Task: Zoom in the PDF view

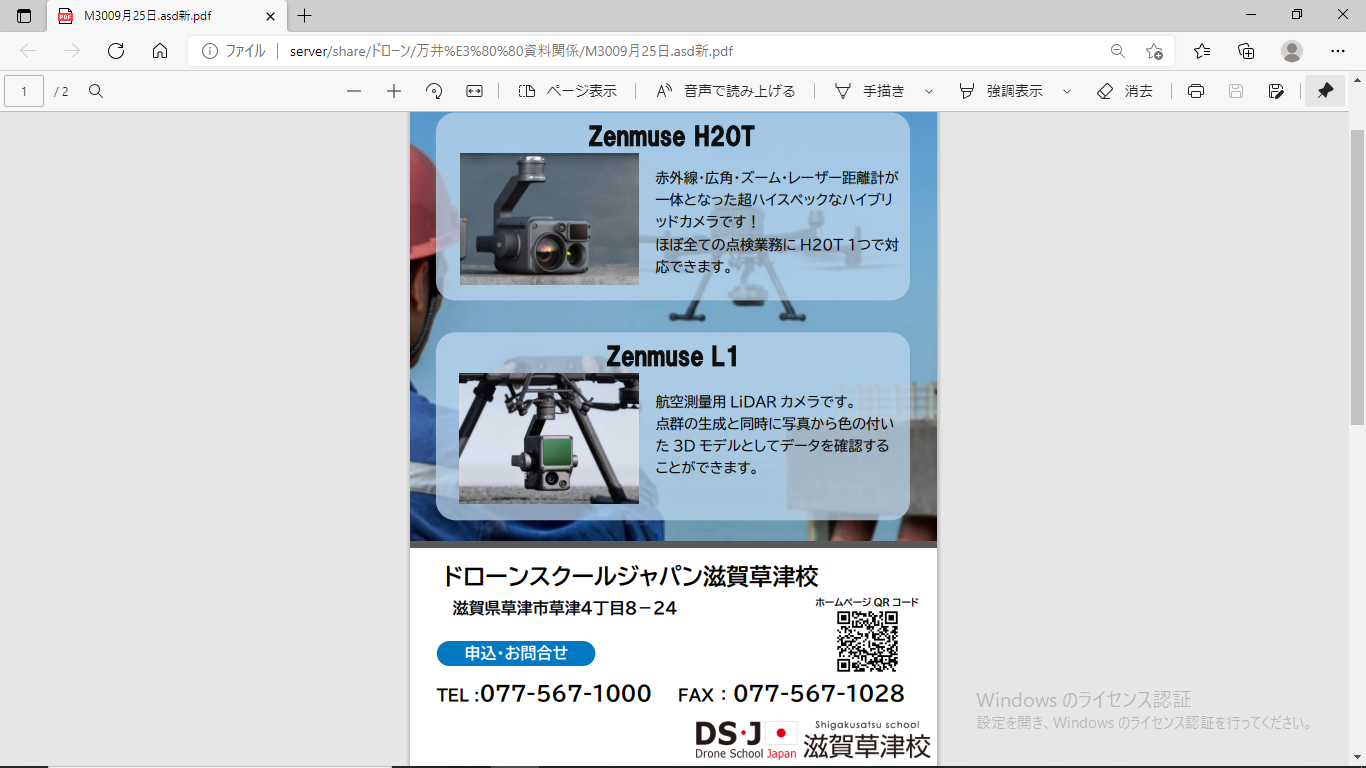Action: coord(394,91)
